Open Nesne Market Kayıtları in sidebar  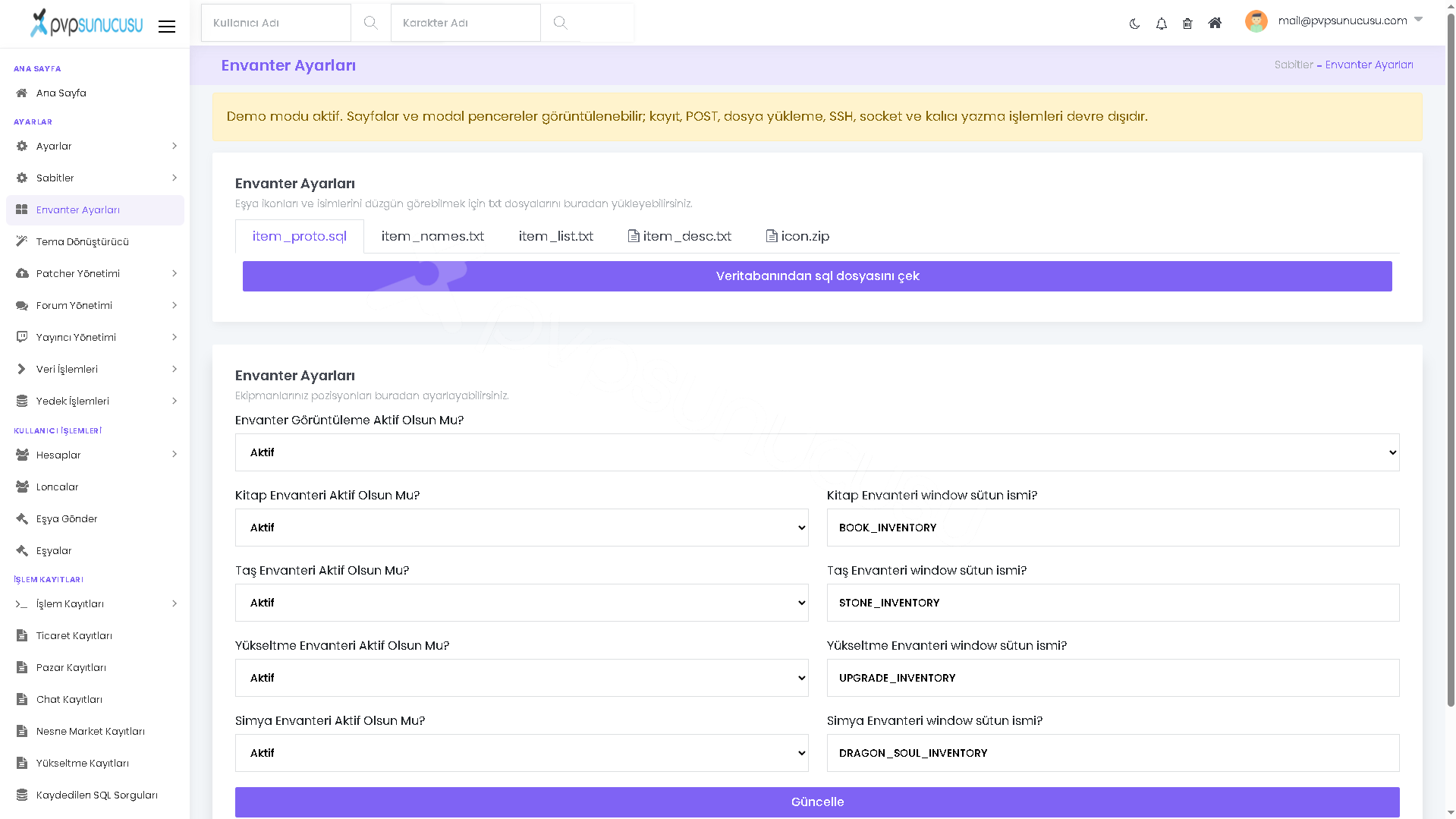tap(95, 732)
